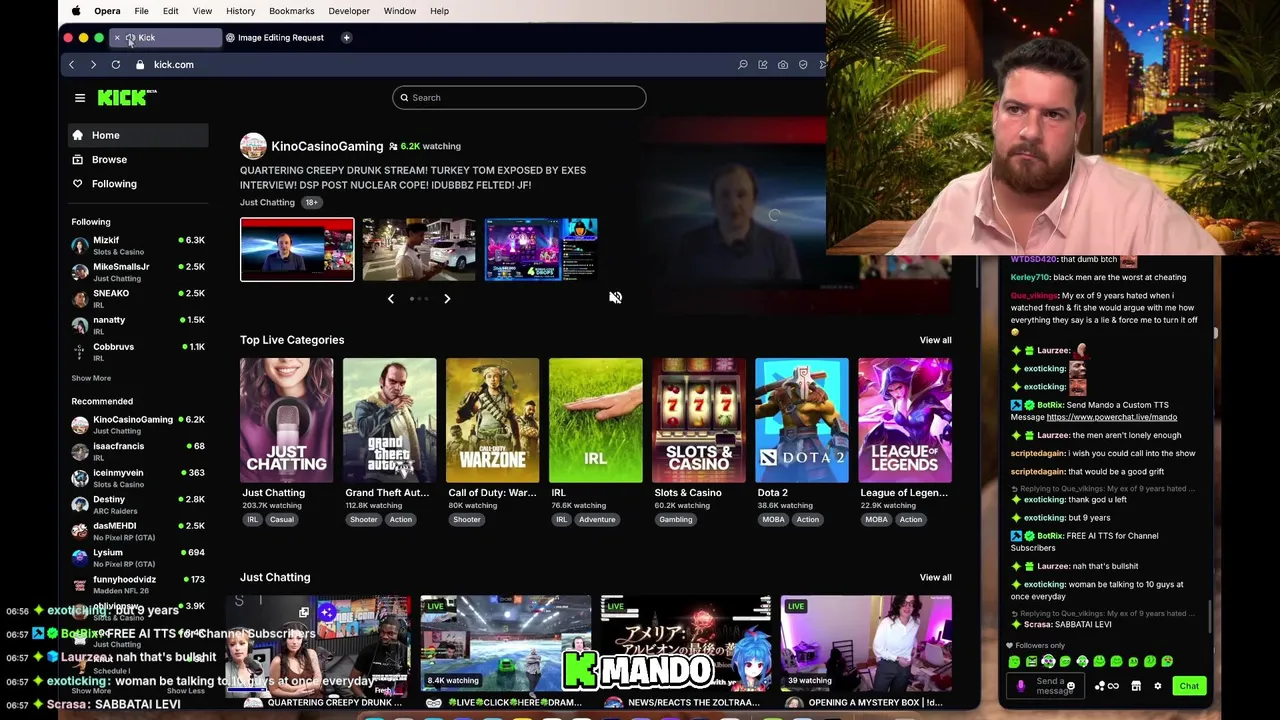Open the Kick hamburger sidebar menu

(x=80, y=97)
